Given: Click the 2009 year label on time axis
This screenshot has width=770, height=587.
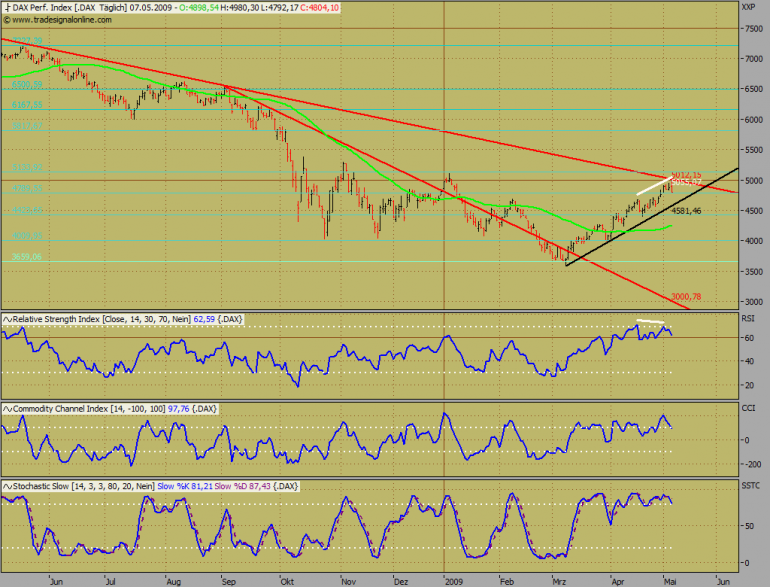Looking at the screenshot, I should 454,582.
